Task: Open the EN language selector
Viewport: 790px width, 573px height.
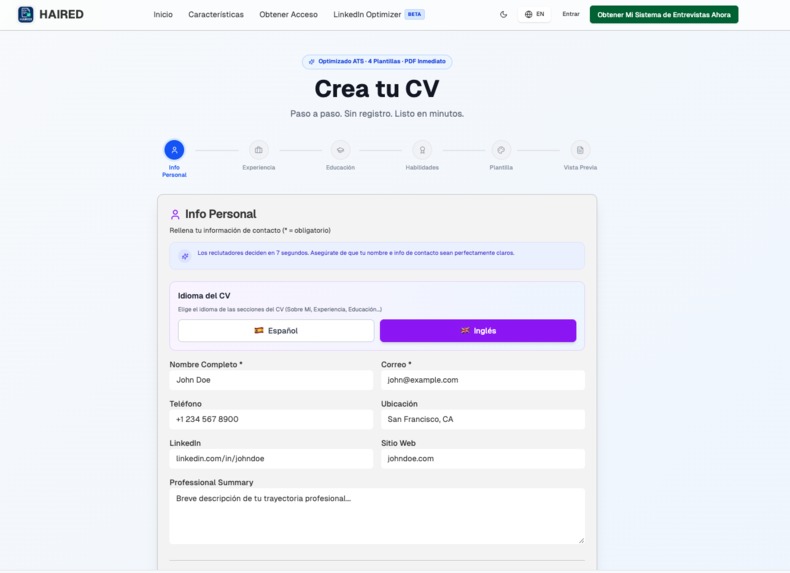Action: (x=534, y=15)
